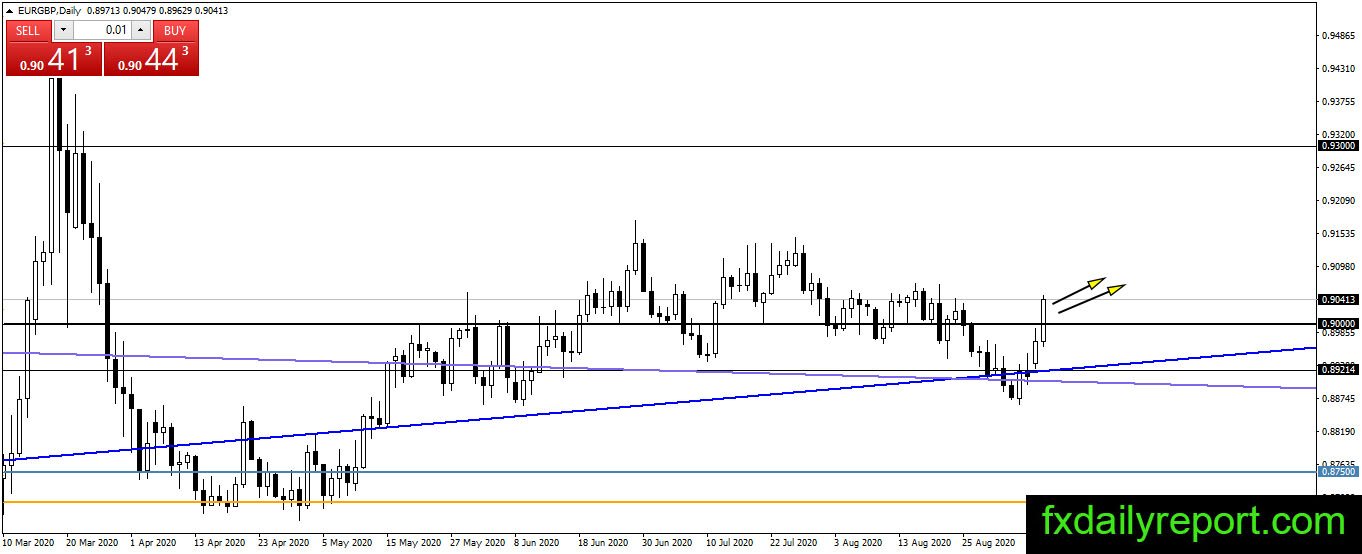Select the lower yellow arrow object
The height and width of the screenshot is (554, 1362).
coord(1092,298)
